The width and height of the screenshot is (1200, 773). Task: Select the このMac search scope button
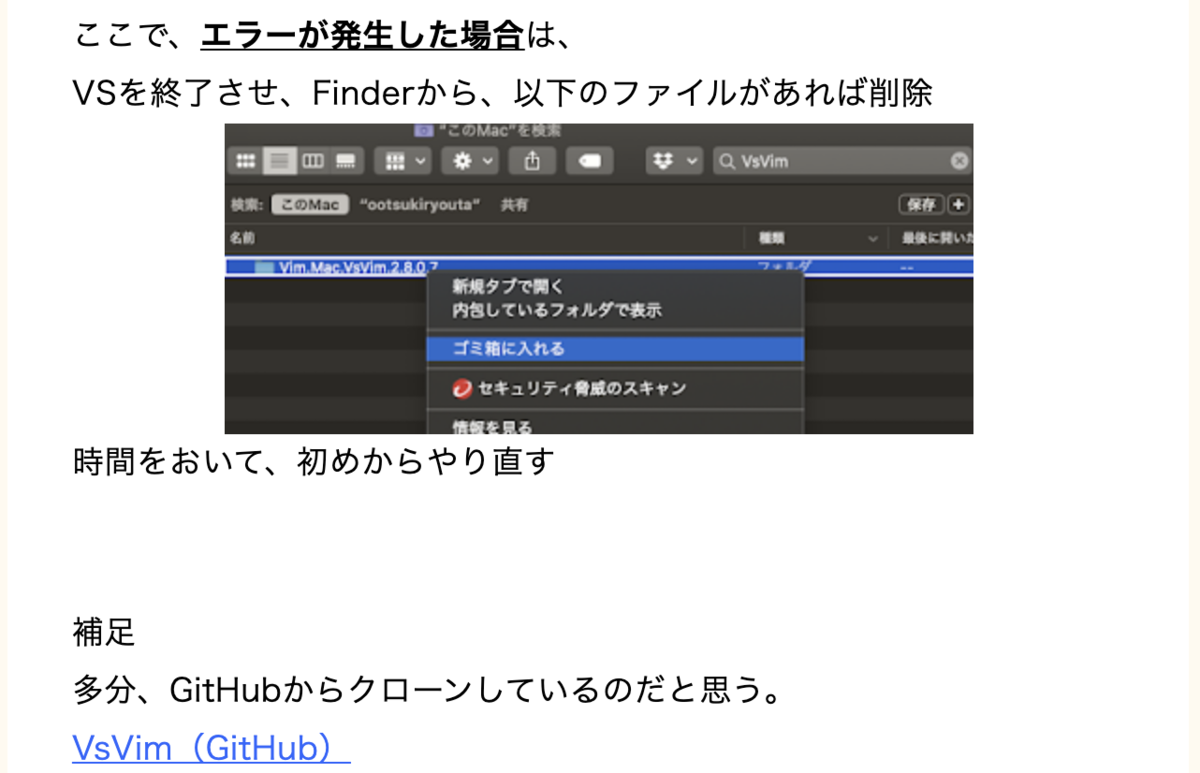pyautogui.click(x=309, y=204)
